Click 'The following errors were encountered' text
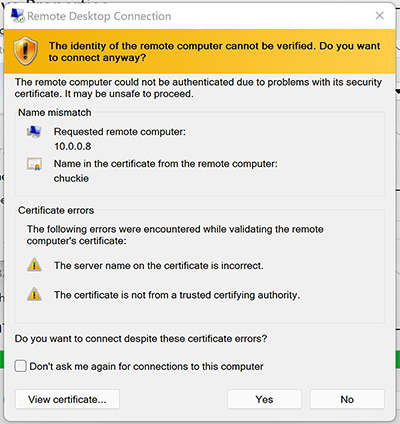 click(175, 235)
